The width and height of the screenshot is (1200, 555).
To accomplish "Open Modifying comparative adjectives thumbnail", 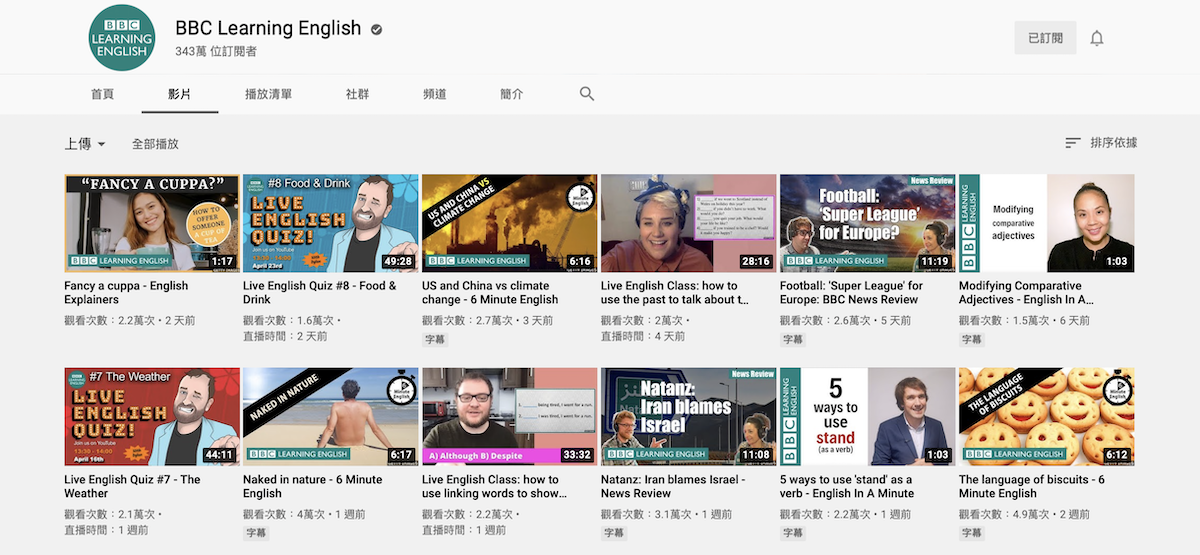I will point(1047,223).
